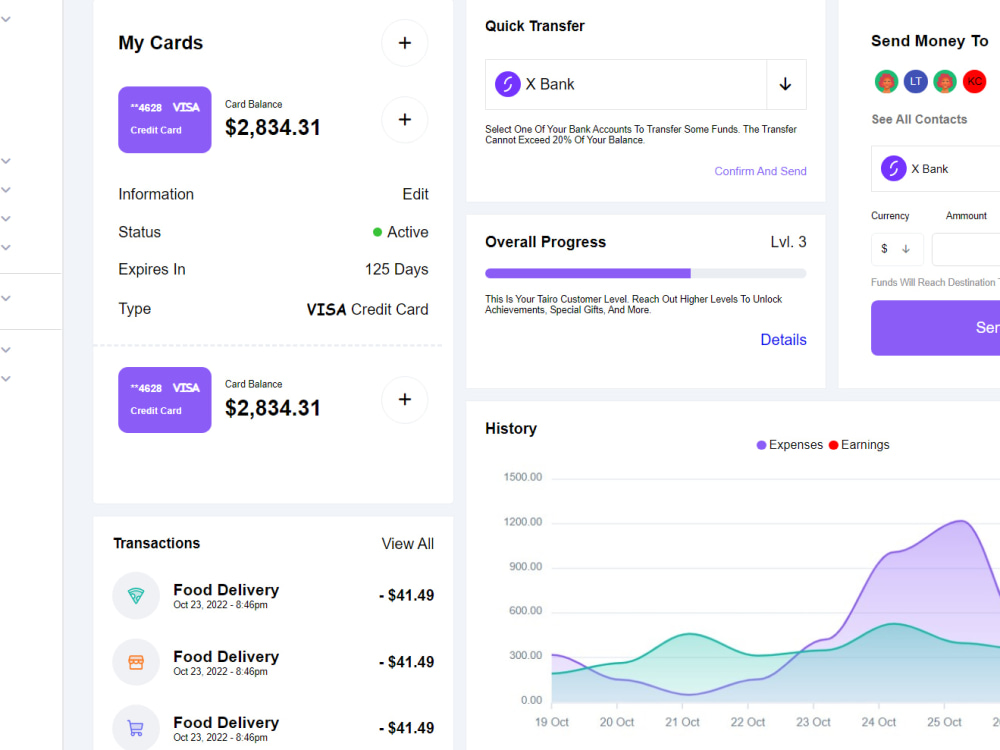
Task: Open Details under Overall Progress
Action: point(783,339)
